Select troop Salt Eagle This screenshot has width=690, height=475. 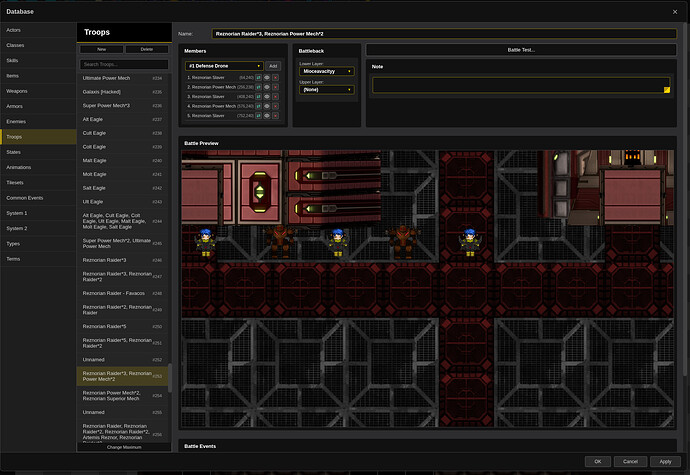[122, 188]
